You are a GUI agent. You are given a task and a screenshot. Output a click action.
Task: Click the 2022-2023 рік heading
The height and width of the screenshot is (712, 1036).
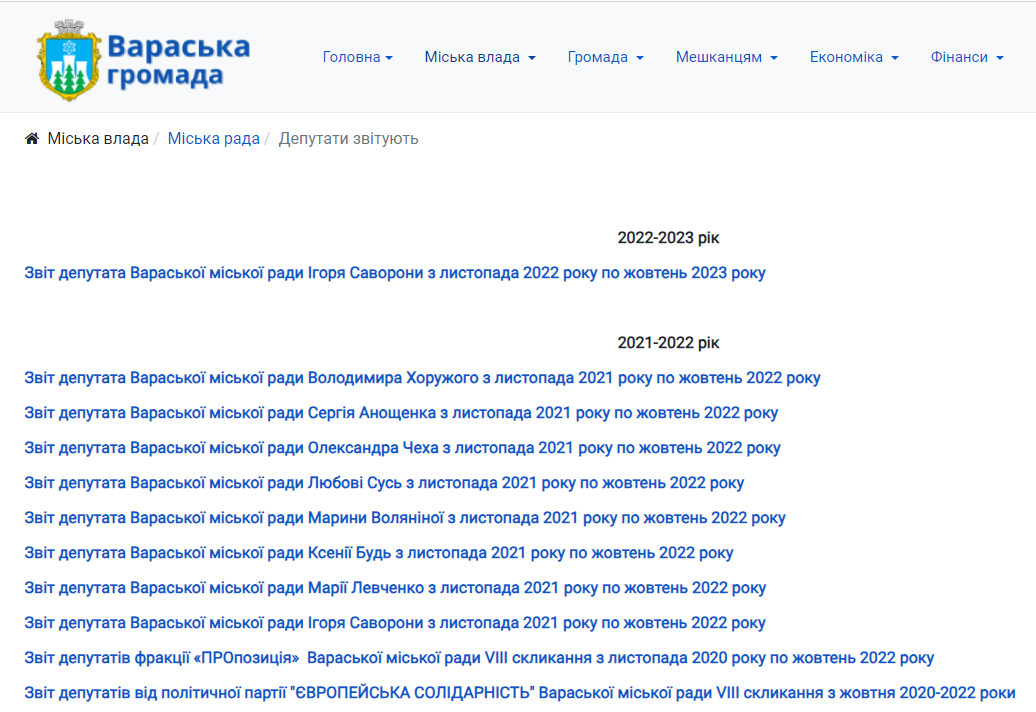tap(668, 238)
